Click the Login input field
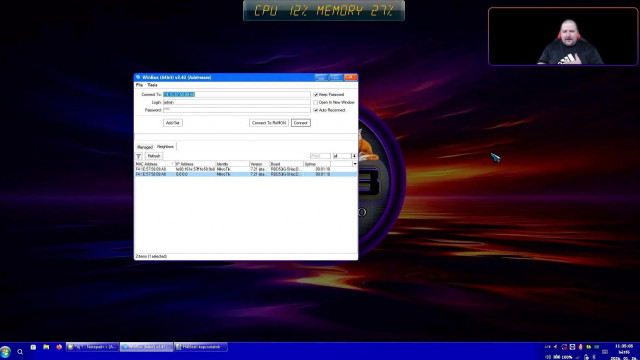The image size is (640, 360). pos(237,102)
